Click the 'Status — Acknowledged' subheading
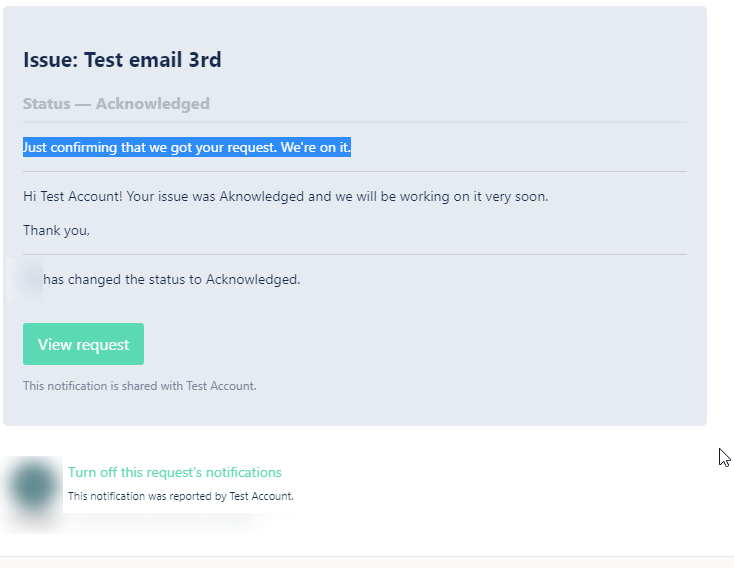 116,103
